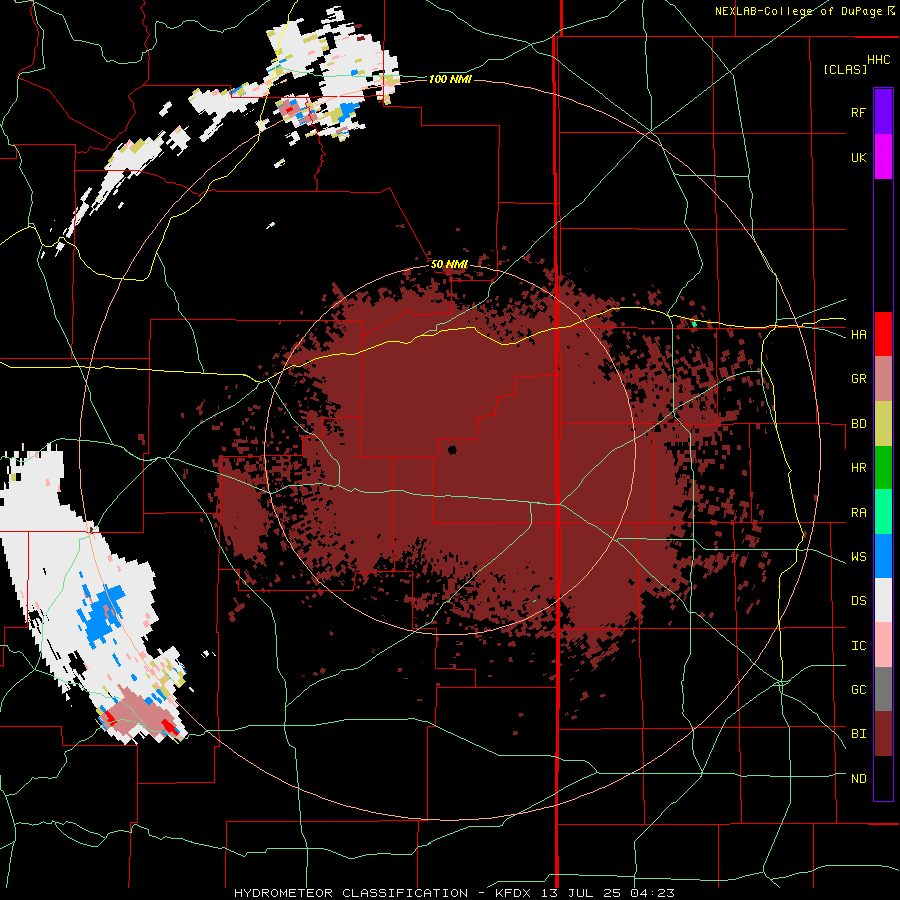Select the GR graupel color swatch
The width and height of the screenshot is (900, 900).
(883, 379)
